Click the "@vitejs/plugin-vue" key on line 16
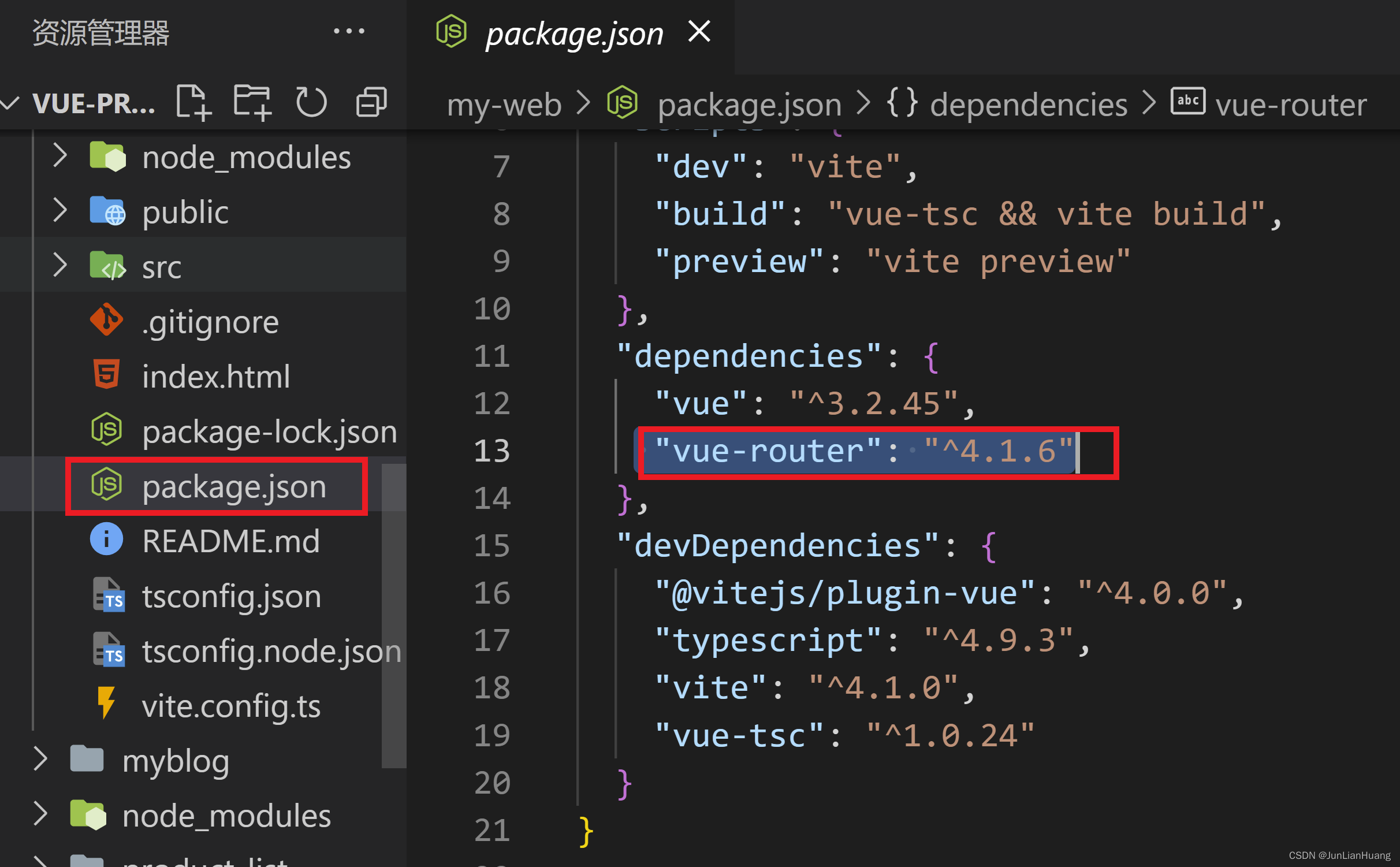 (x=844, y=593)
